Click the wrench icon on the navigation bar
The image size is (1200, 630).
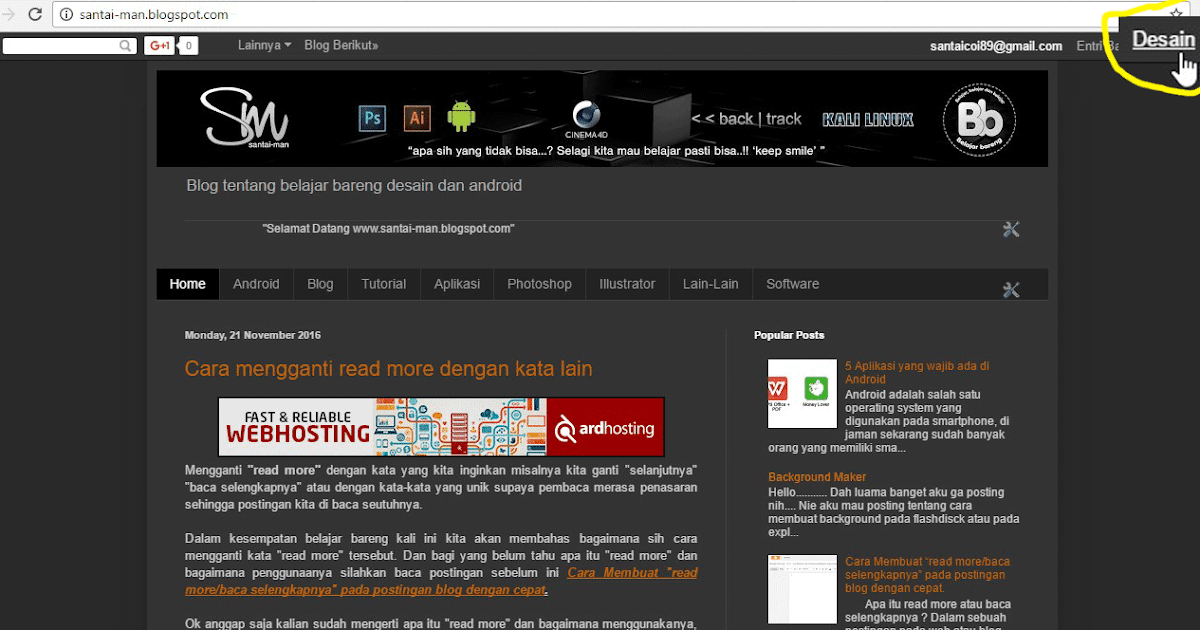point(1011,289)
